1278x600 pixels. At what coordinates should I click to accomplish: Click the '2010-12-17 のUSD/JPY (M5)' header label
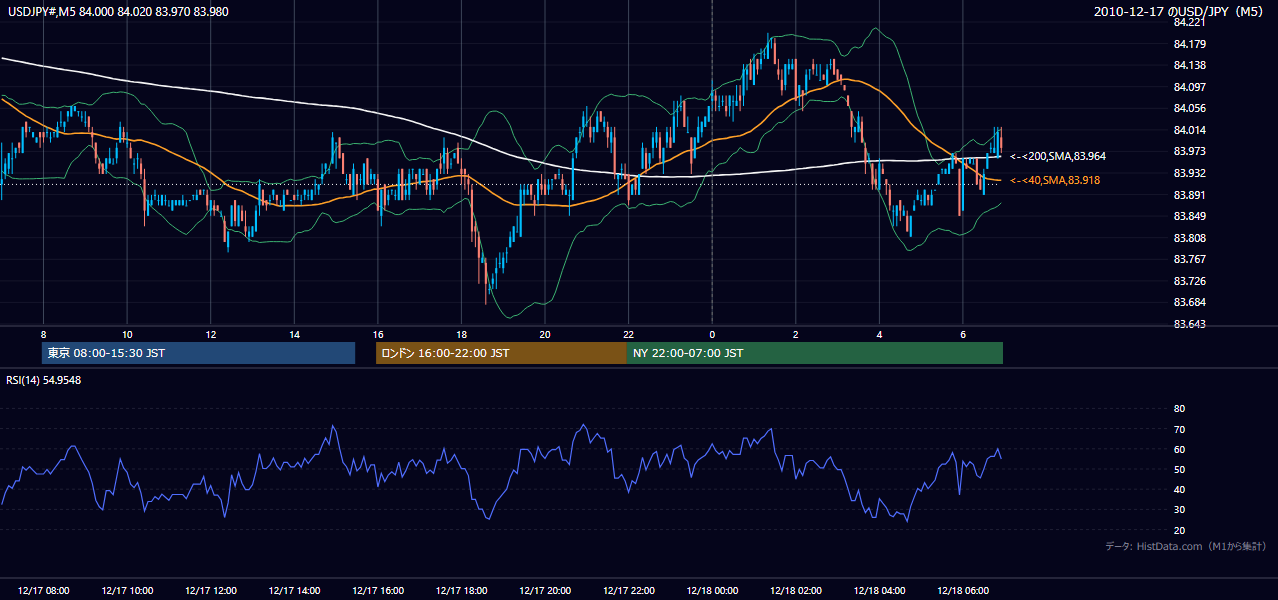(1180, 12)
